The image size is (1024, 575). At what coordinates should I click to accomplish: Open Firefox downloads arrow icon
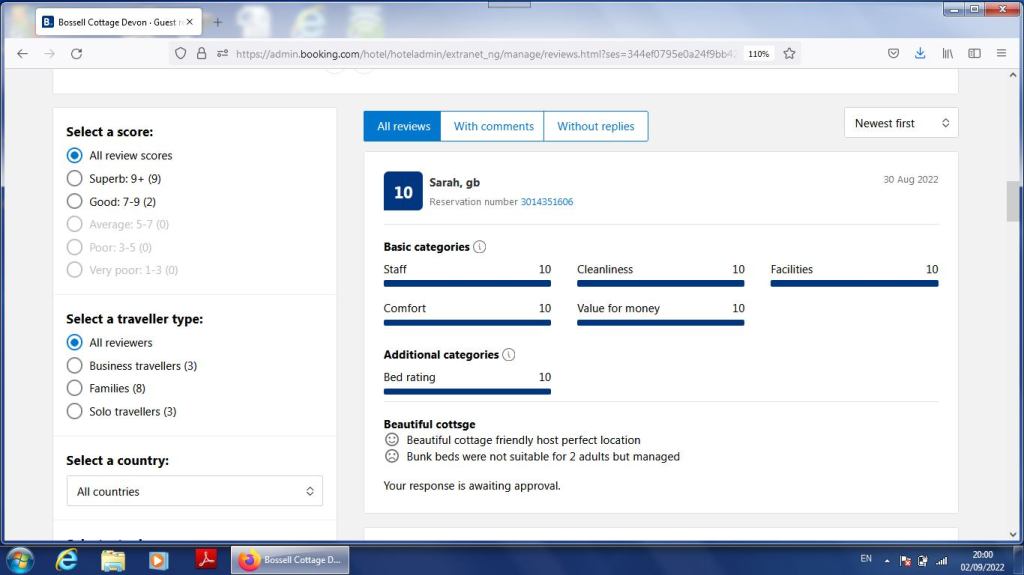coord(920,54)
